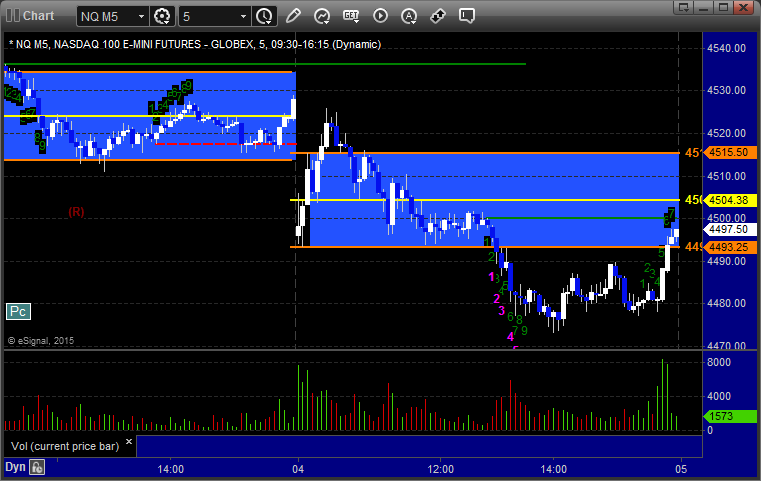Screen dimensions: 761x481
Task: Click the NQ M5 NASDAQ 100 chart title
Action: [x=195, y=44]
